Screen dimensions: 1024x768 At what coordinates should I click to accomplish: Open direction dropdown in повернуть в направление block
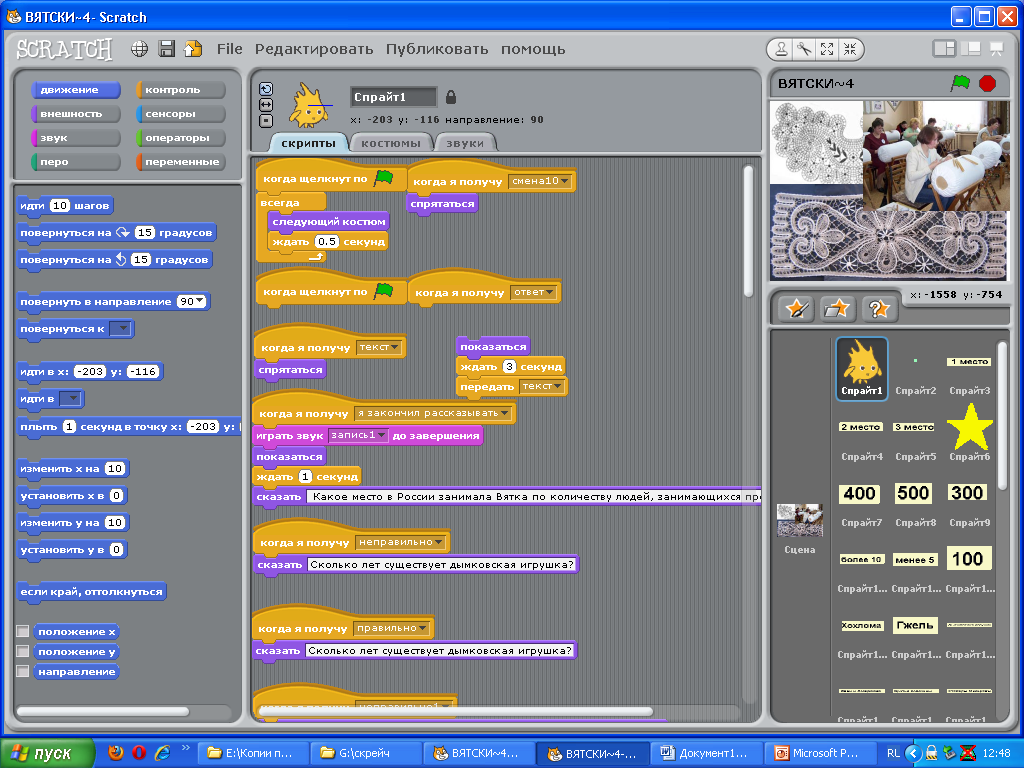[x=200, y=301]
